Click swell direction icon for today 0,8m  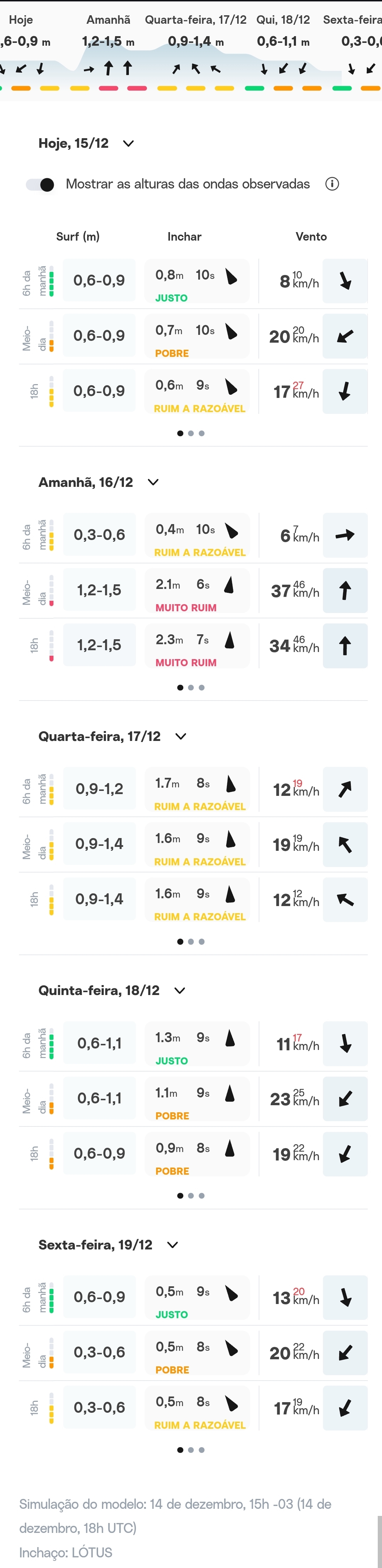(231, 277)
